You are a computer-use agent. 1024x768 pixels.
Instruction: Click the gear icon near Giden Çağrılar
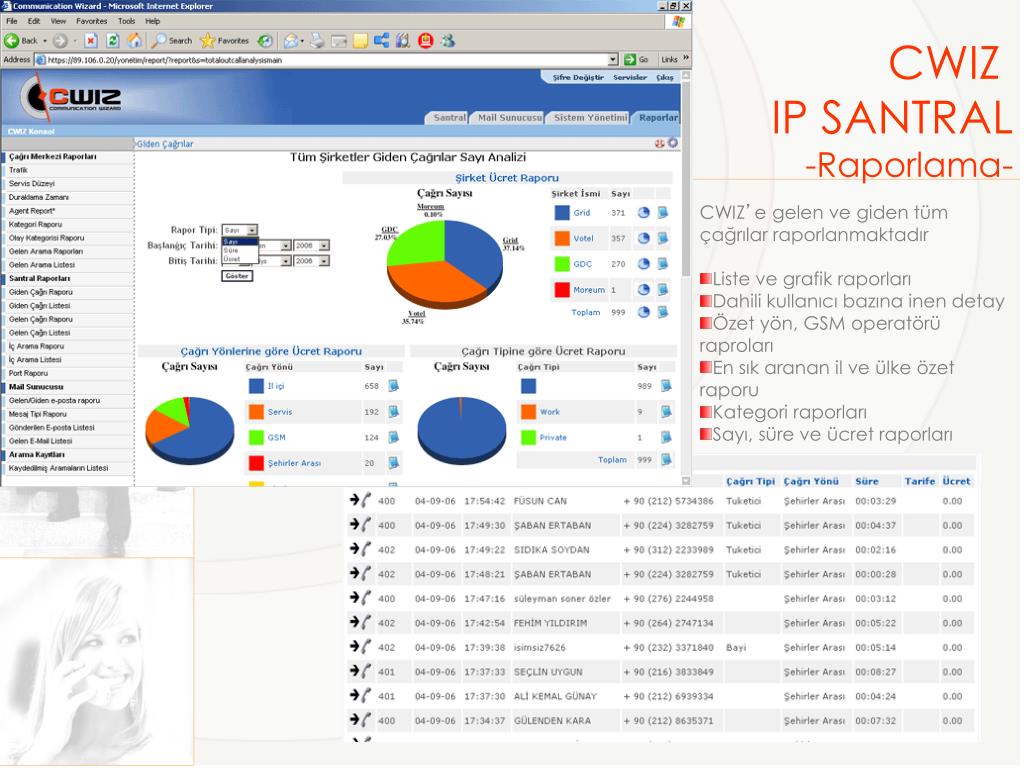672,142
